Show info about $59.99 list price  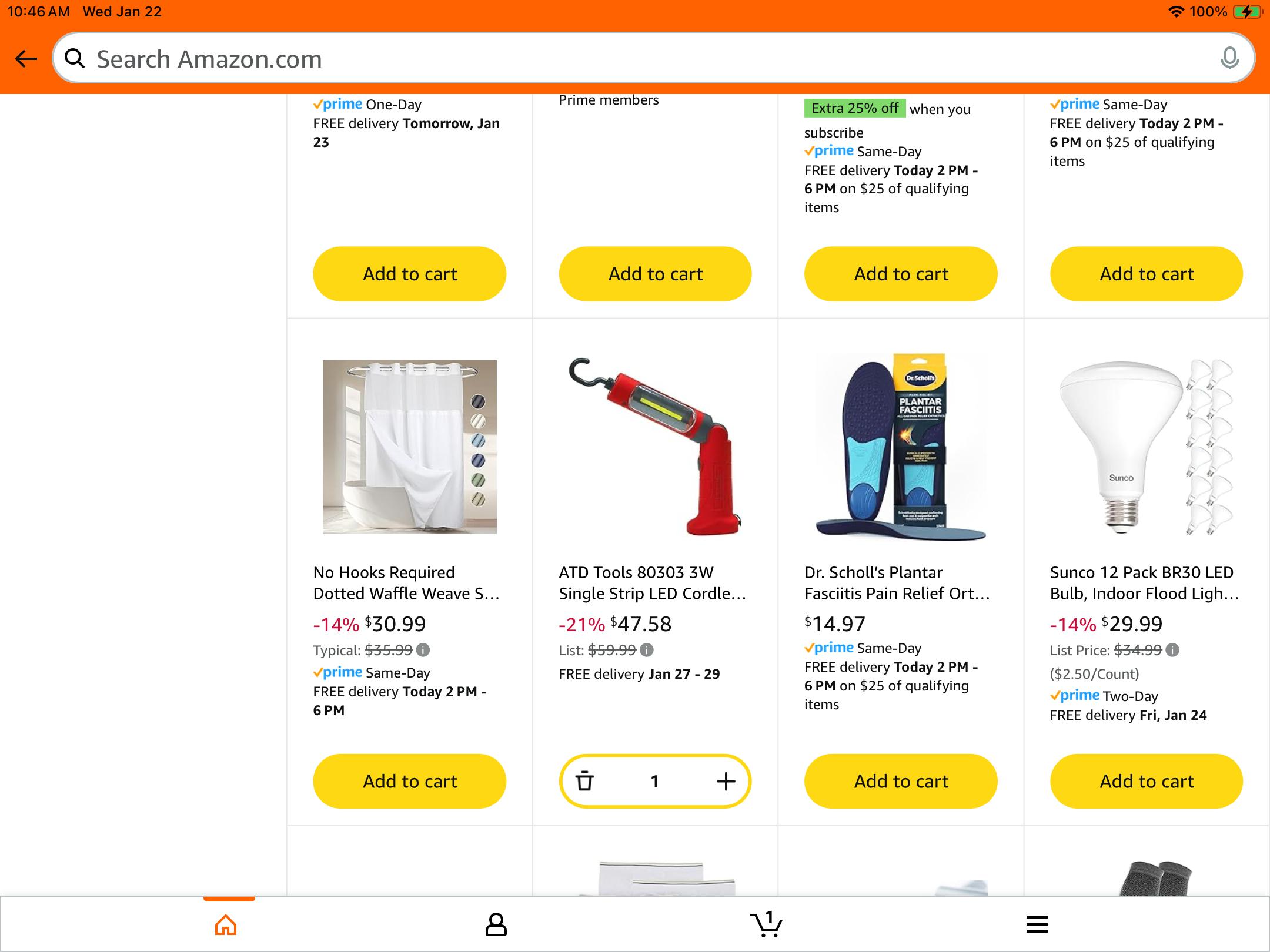pyautogui.click(x=647, y=650)
